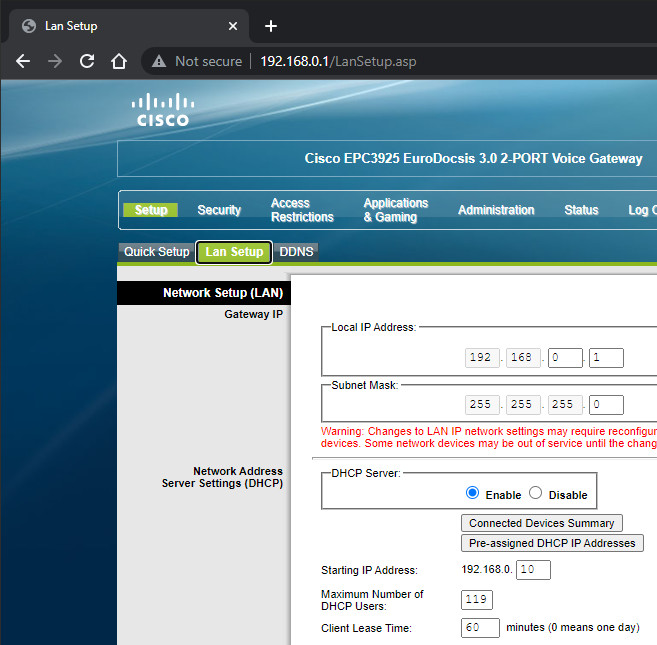Click the Starting IP Address field
This screenshot has width=657, height=645.
point(534,570)
